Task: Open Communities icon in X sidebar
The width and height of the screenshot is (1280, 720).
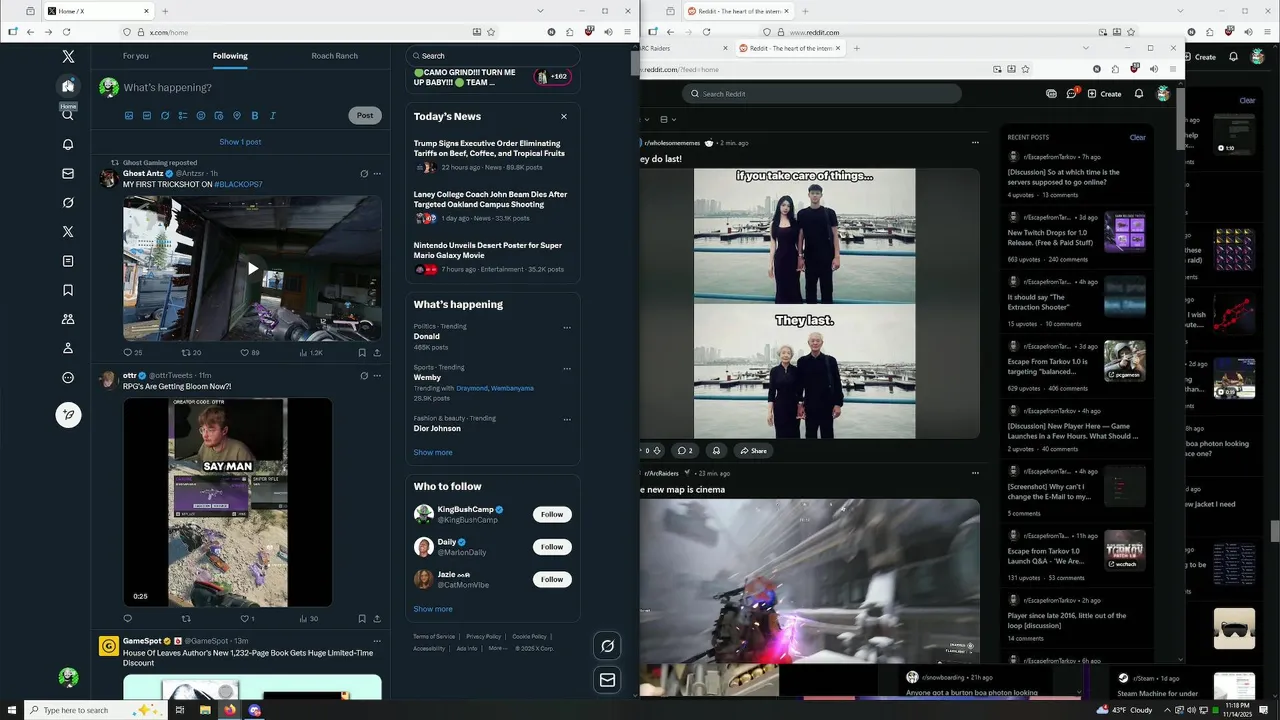Action: tap(68, 319)
